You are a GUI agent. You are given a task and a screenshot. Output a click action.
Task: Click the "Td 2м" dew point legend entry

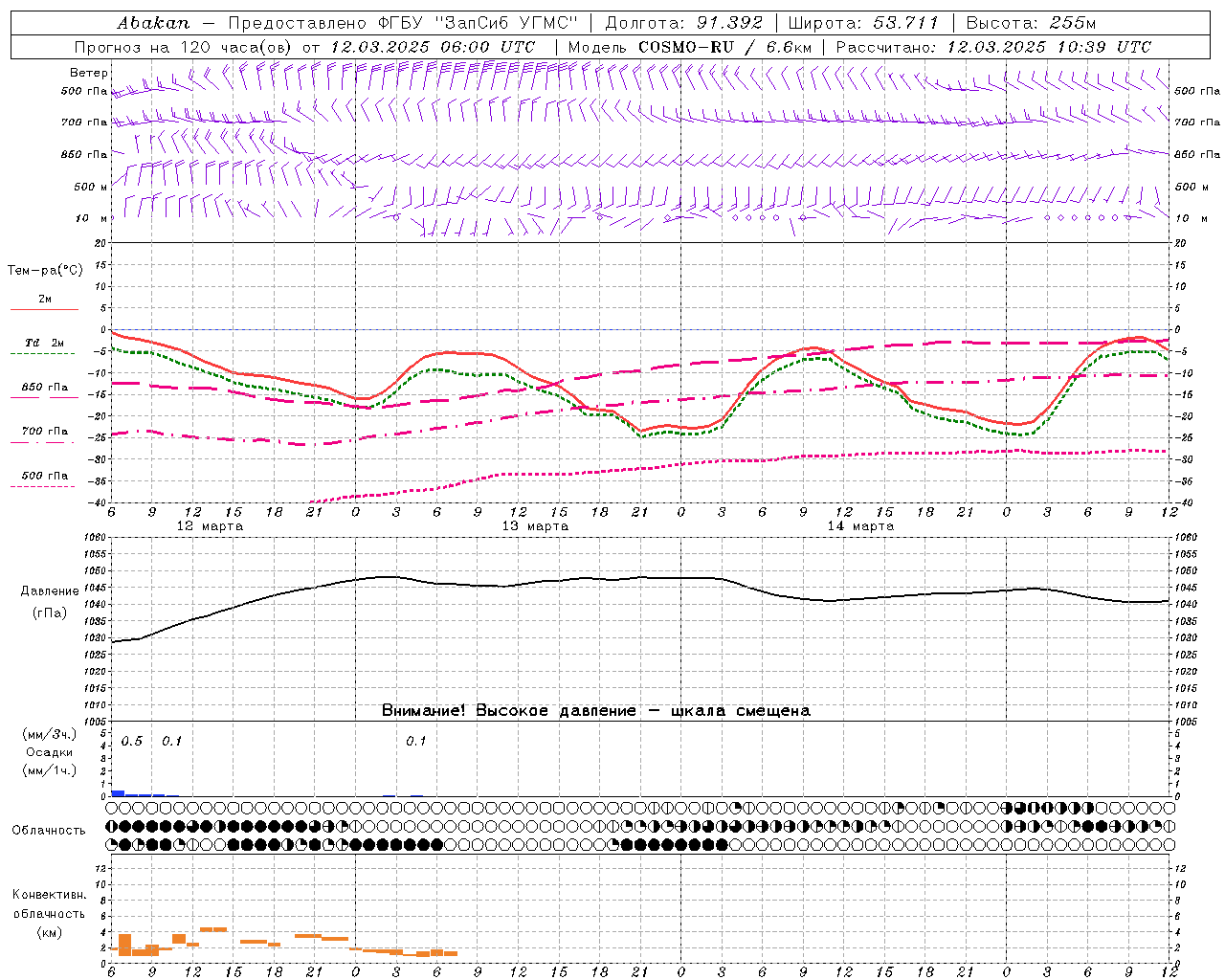point(45,343)
